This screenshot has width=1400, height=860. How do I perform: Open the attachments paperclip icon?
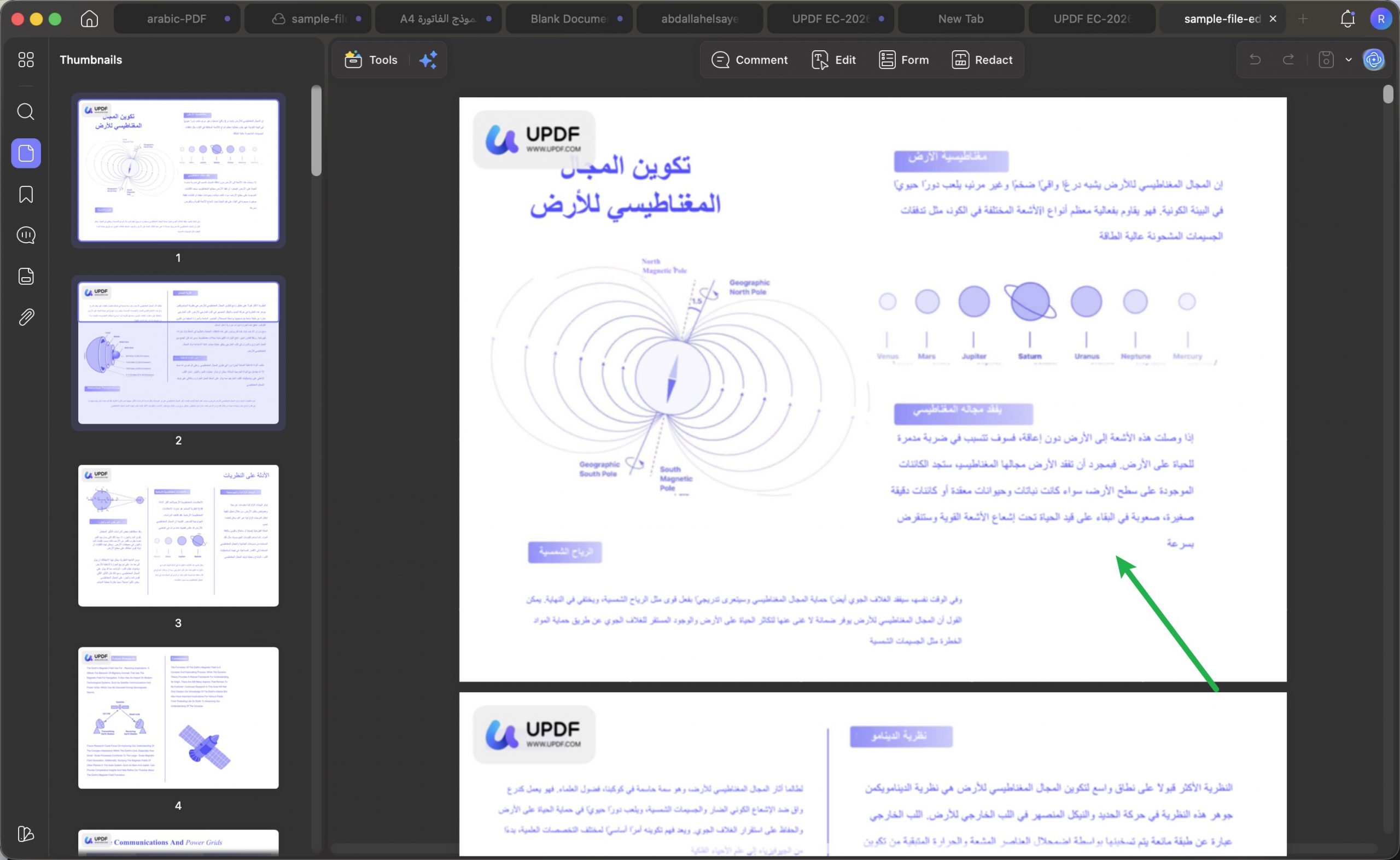(x=26, y=317)
